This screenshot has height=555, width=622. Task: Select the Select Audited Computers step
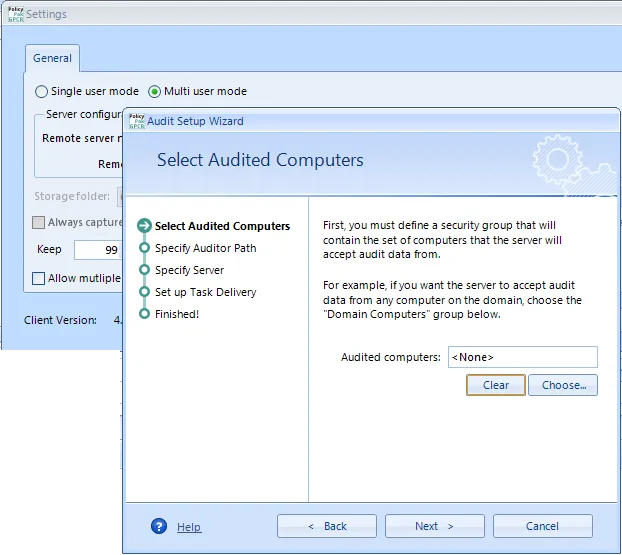222,226
